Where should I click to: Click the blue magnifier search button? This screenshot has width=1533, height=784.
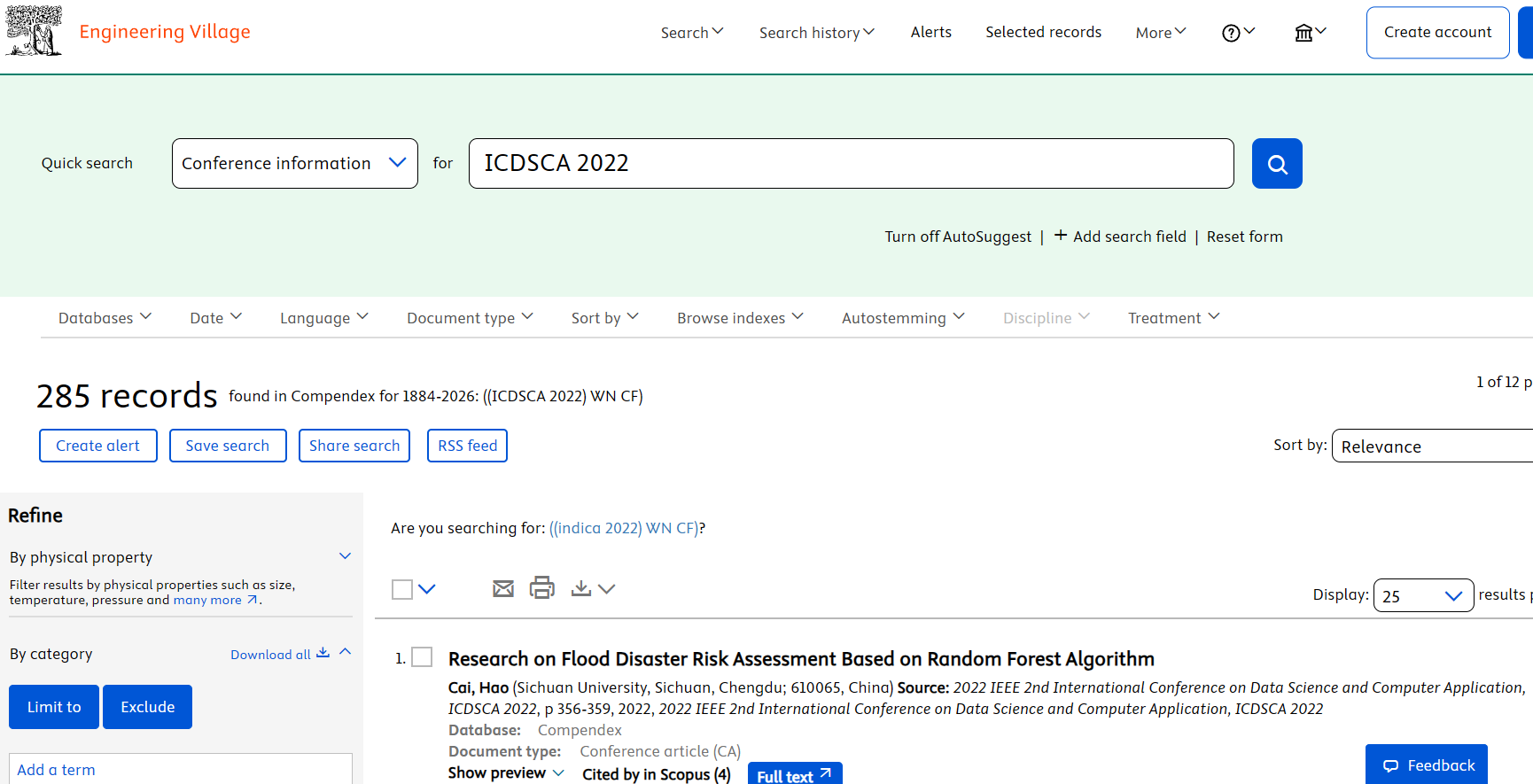pyautogui.click(x=1277, y=164)
